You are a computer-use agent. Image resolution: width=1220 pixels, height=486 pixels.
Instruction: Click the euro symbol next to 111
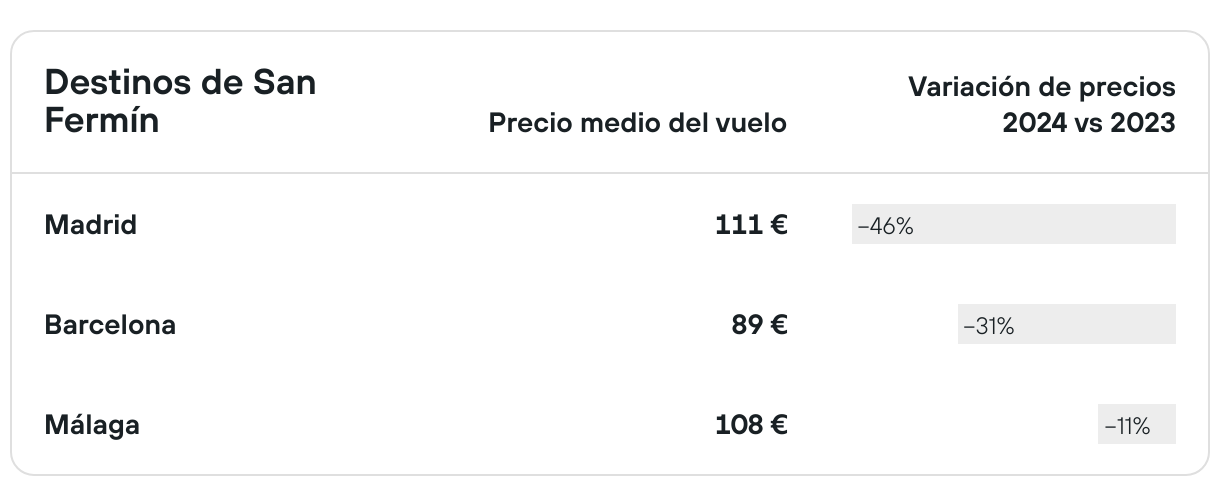coord(778,225)
